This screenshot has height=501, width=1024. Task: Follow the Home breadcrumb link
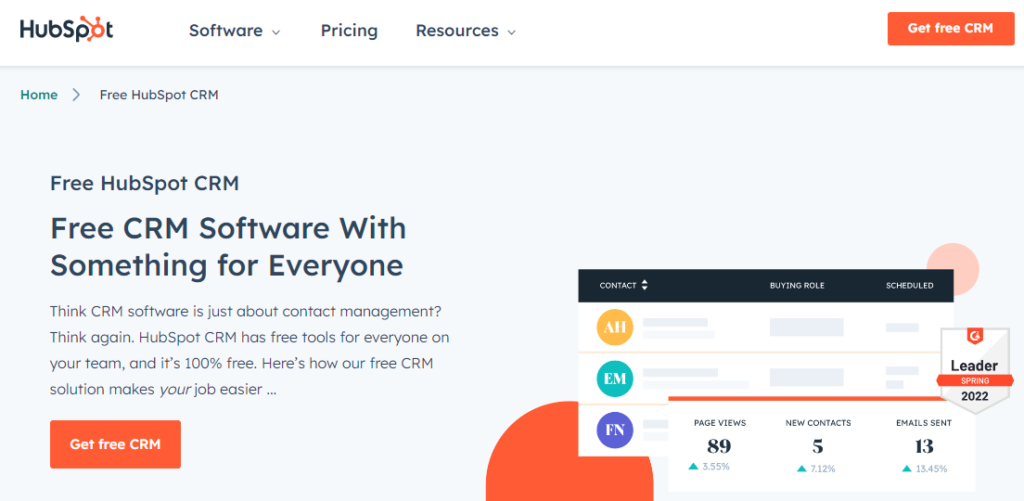[39, 95]
